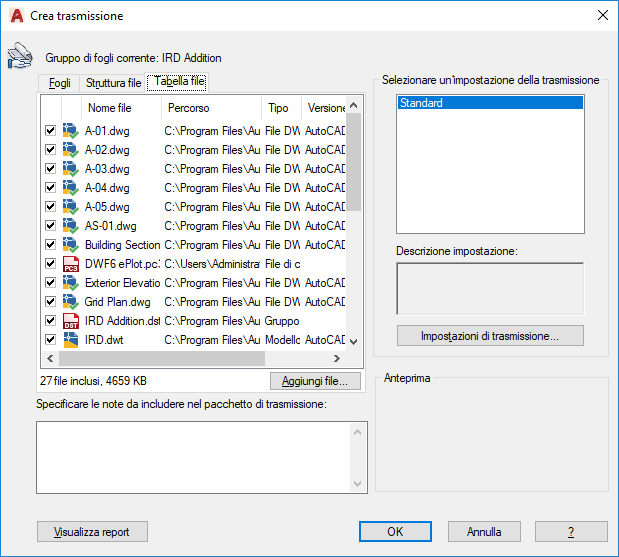Uncheck the IRD Addition.dst checkbox
The image size is (619, 557).
click(x=50, y=320)
